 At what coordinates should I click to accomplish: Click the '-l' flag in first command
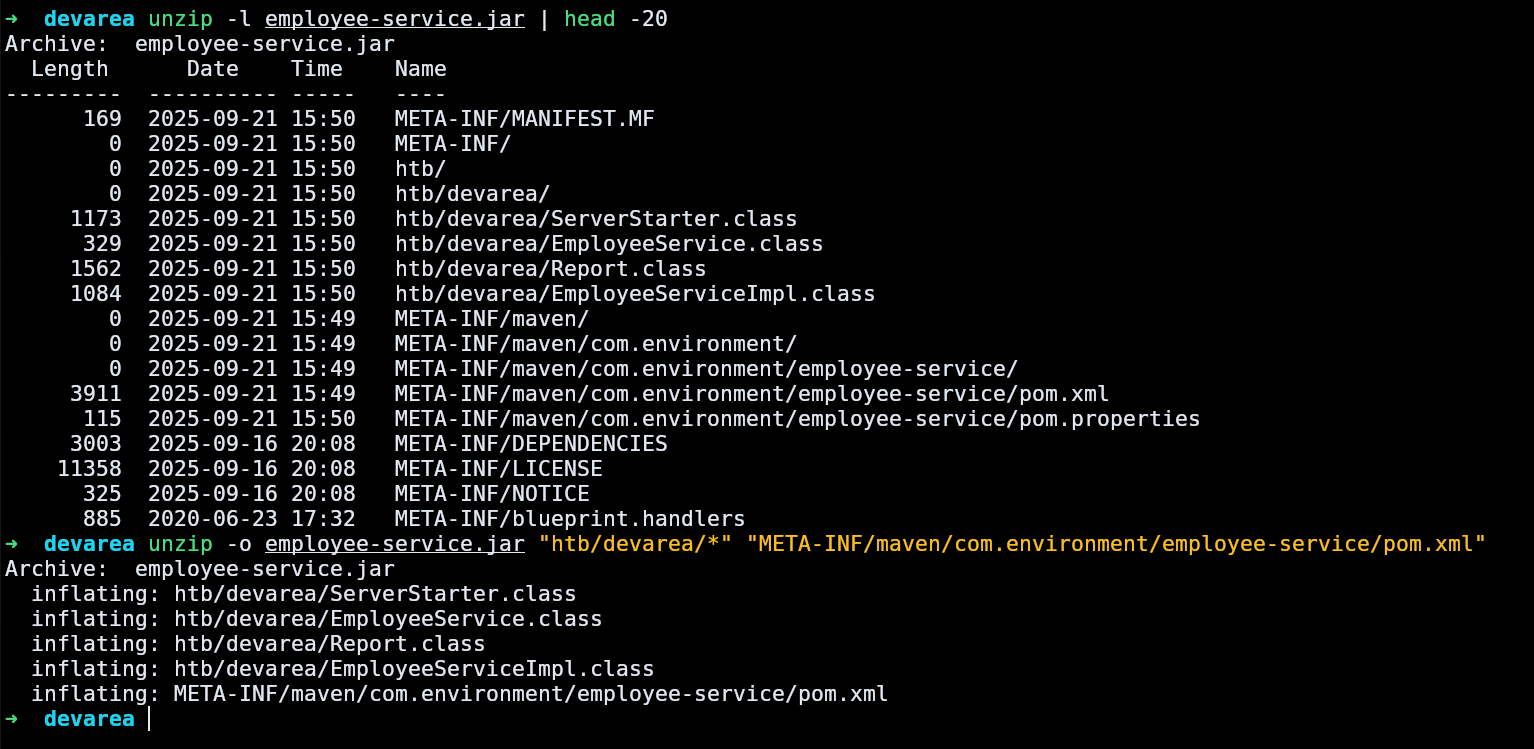pyautogui.click(x=239, y=19)
